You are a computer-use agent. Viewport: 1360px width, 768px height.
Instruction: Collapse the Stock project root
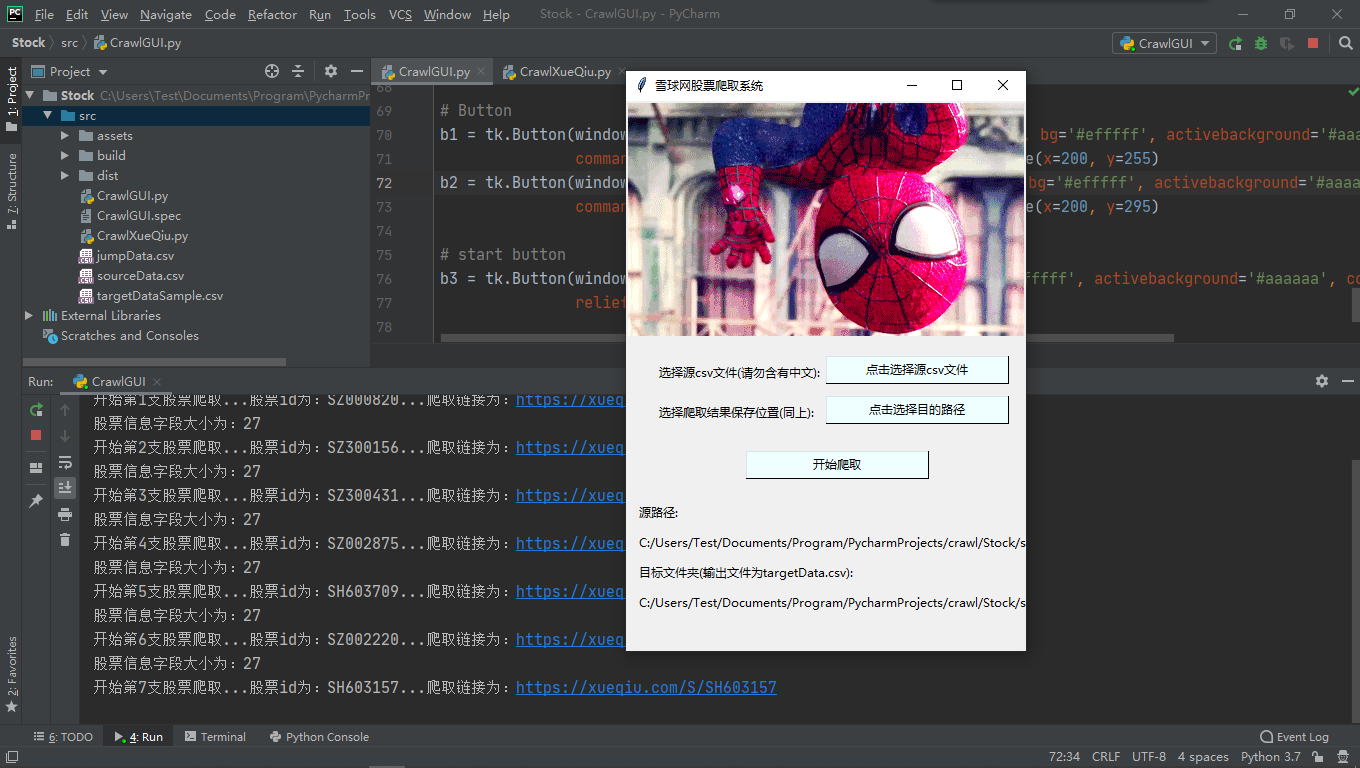[30, 96]
